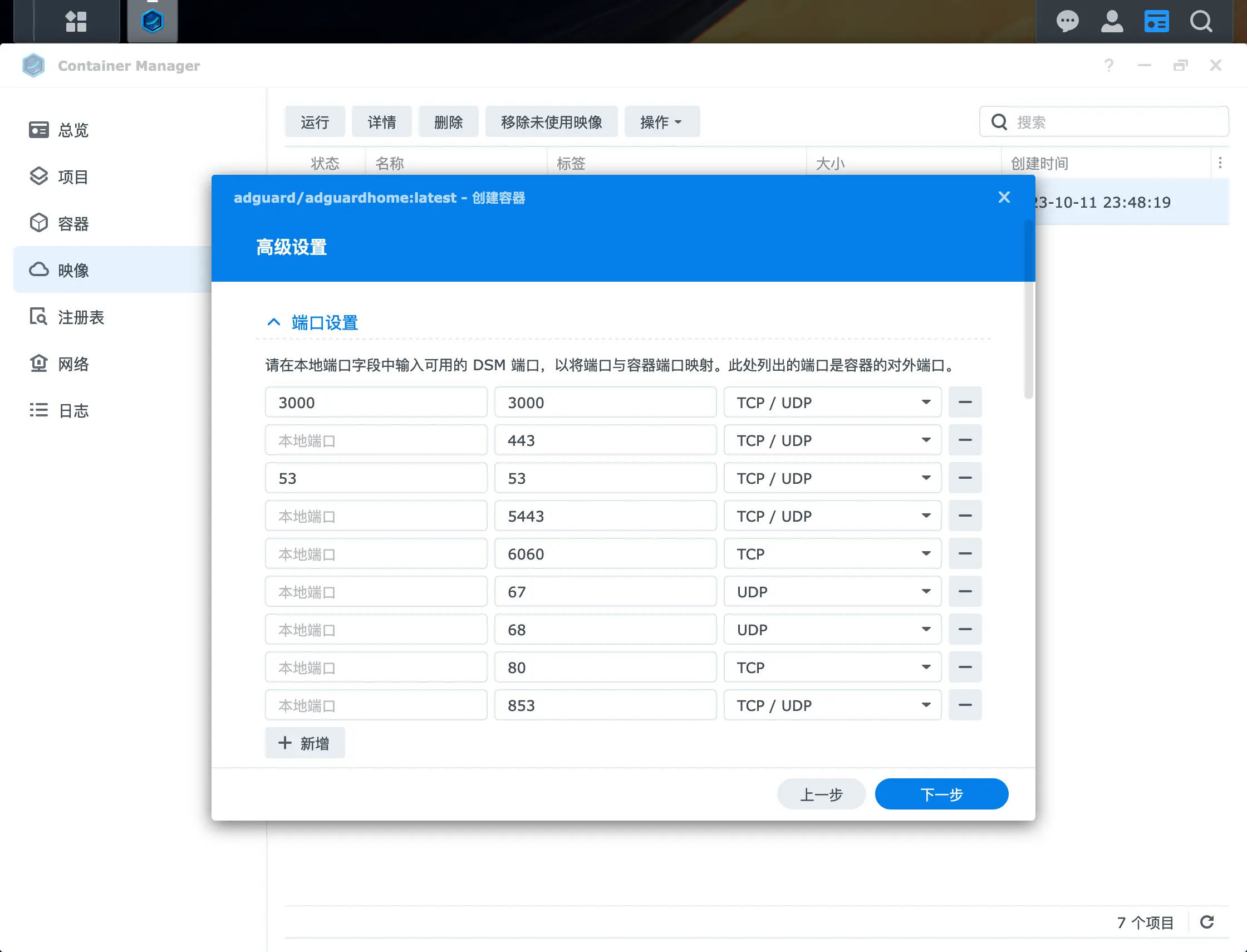
Task: Select 映像 images in sidebar
Action: tap(114, 269)
